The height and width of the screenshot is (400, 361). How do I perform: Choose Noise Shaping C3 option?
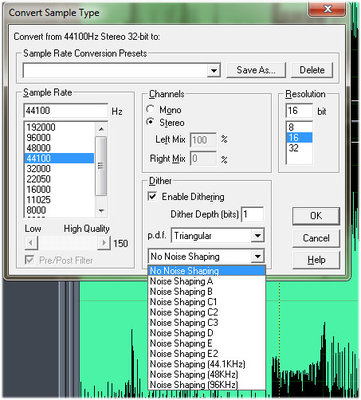[206, 322]
